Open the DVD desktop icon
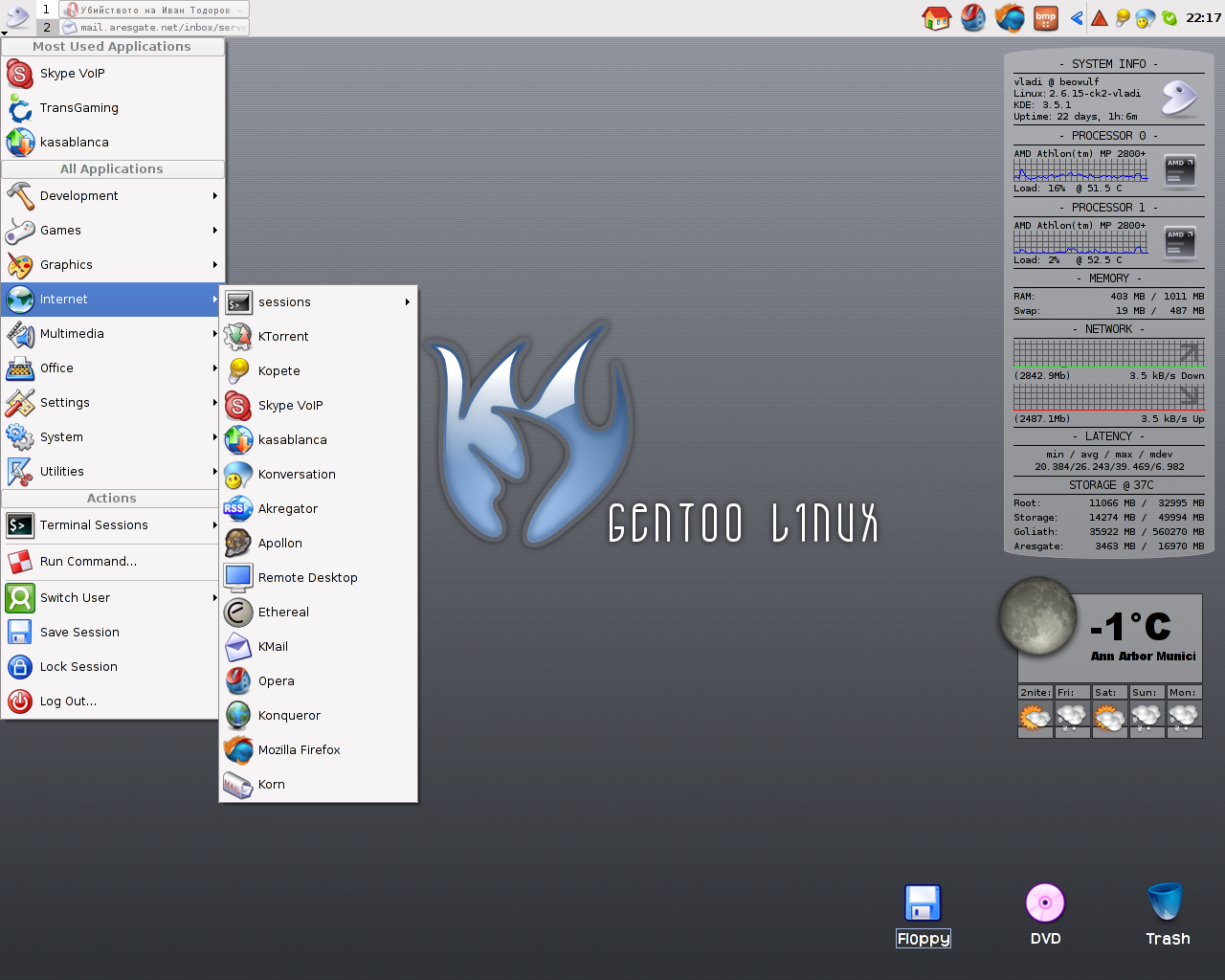The height and width of the screenshot is (980, 1225). pos(1045,916)
